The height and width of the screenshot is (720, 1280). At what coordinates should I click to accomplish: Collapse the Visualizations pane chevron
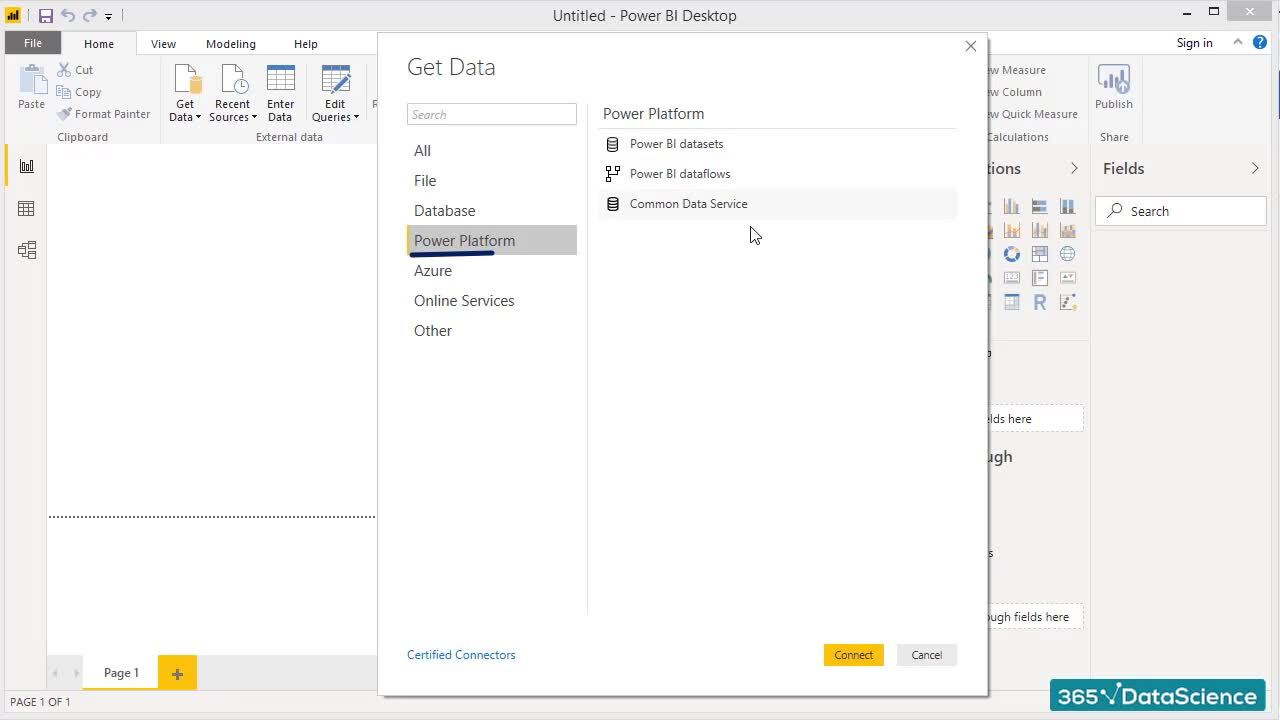[1074, 168]
